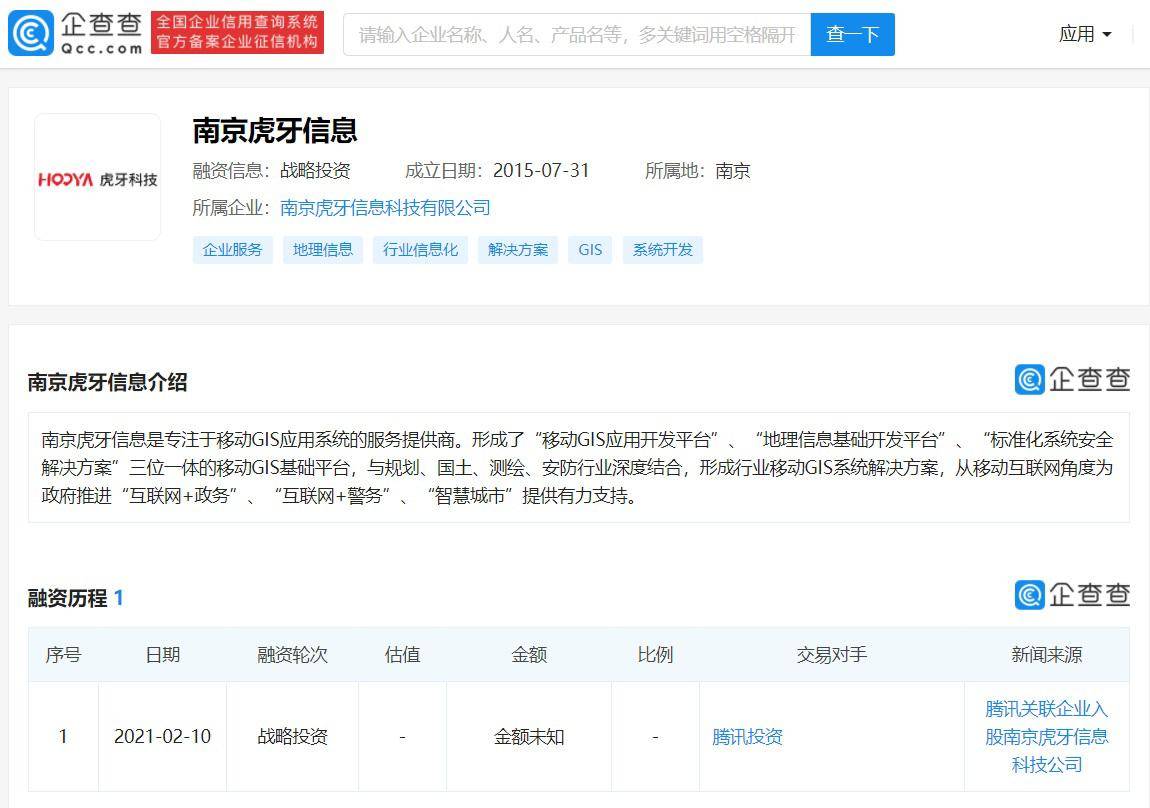Screen dimensions: 1150x808
Task: Open the 应用 dropdown menu
Action: 1085,33
